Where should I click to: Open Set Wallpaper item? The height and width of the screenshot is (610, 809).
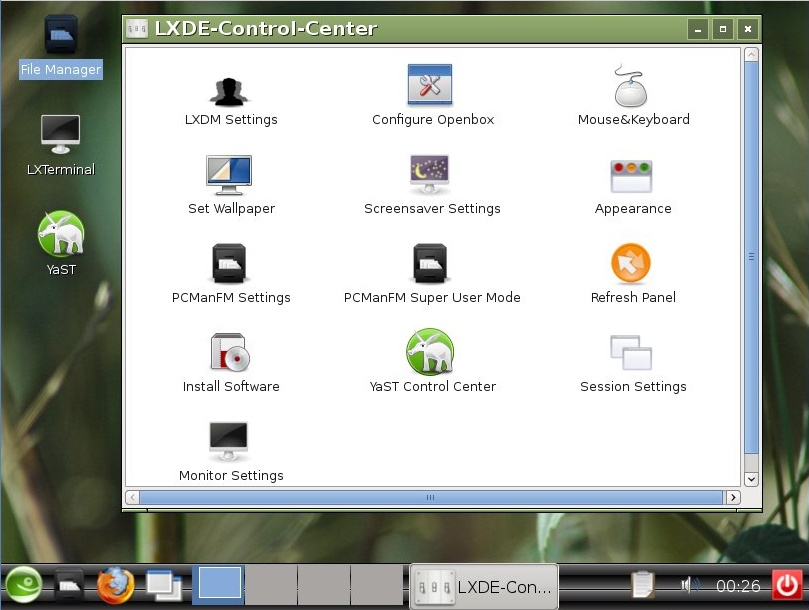click(x=230, y=175)
